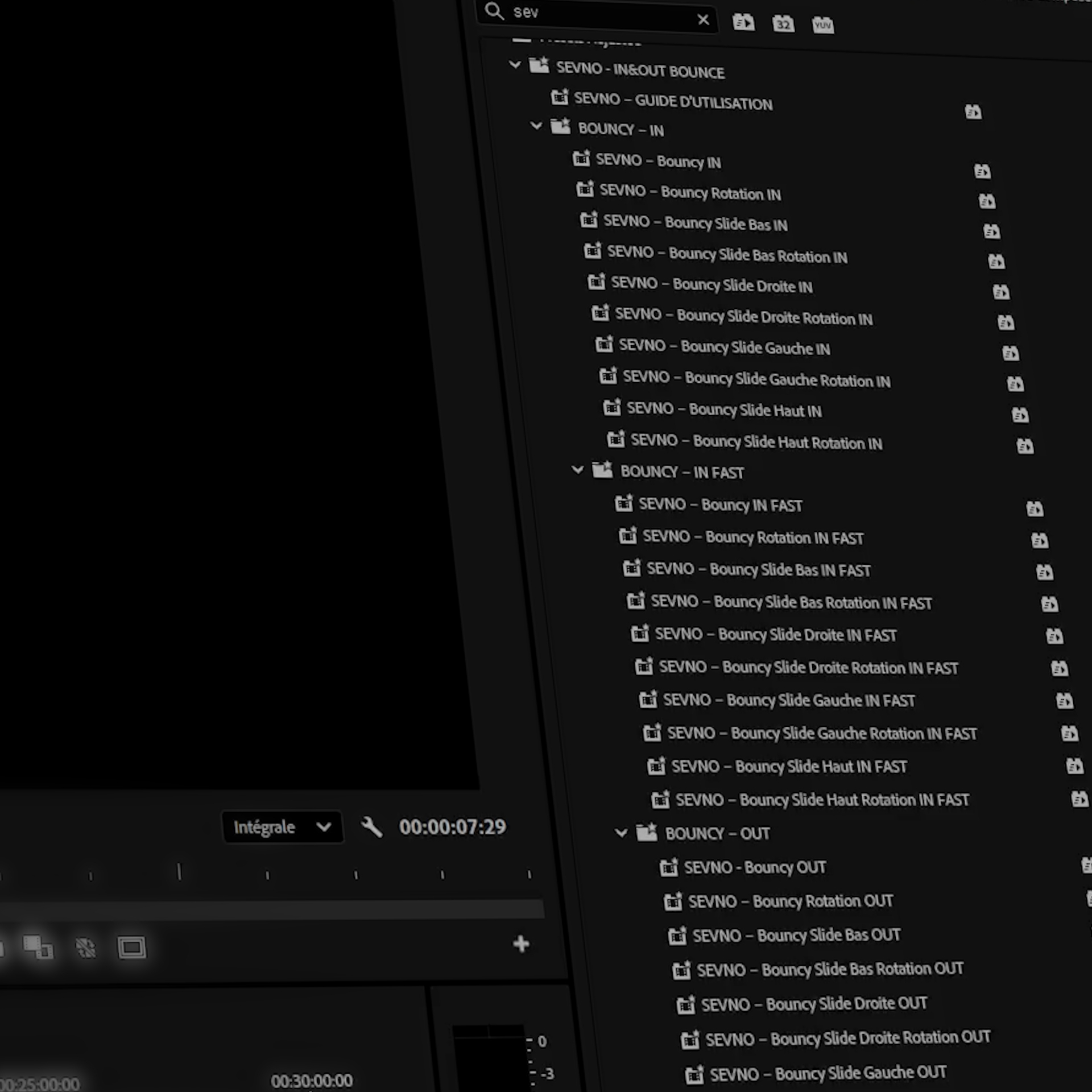Collapse the BOUNCY – IN folder
The height and width of the screenshot is (1092, 1092).
[536, 126]
